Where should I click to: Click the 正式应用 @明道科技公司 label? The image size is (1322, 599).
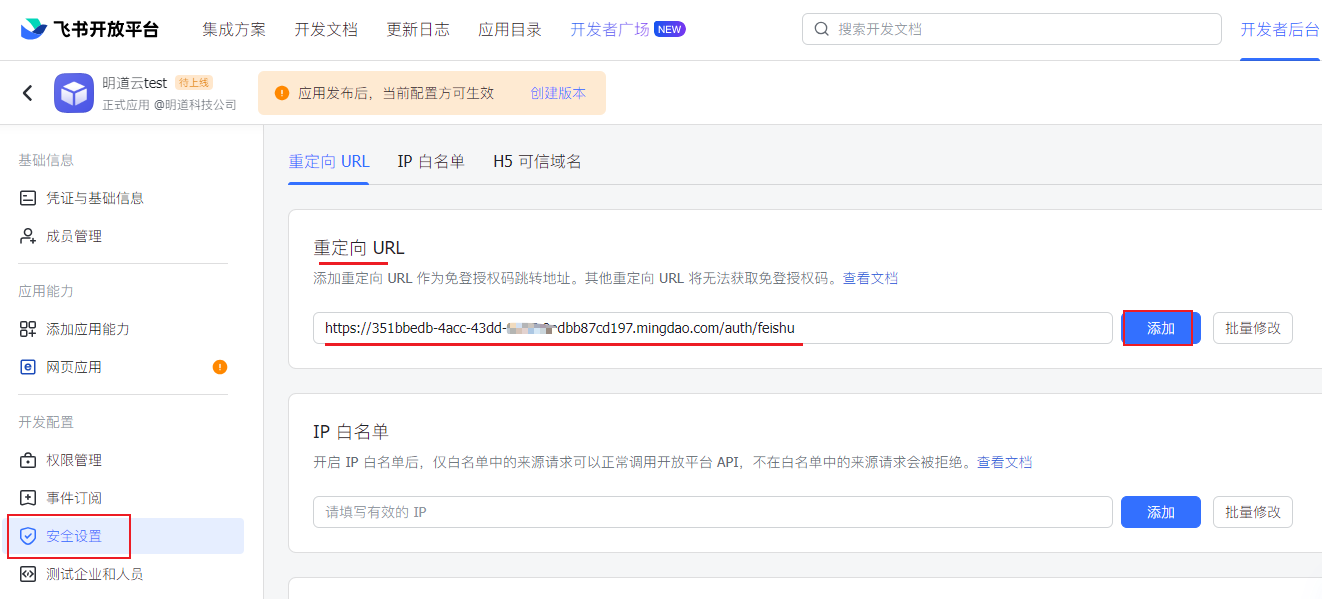pyautogui.click(x=169, y=104)
